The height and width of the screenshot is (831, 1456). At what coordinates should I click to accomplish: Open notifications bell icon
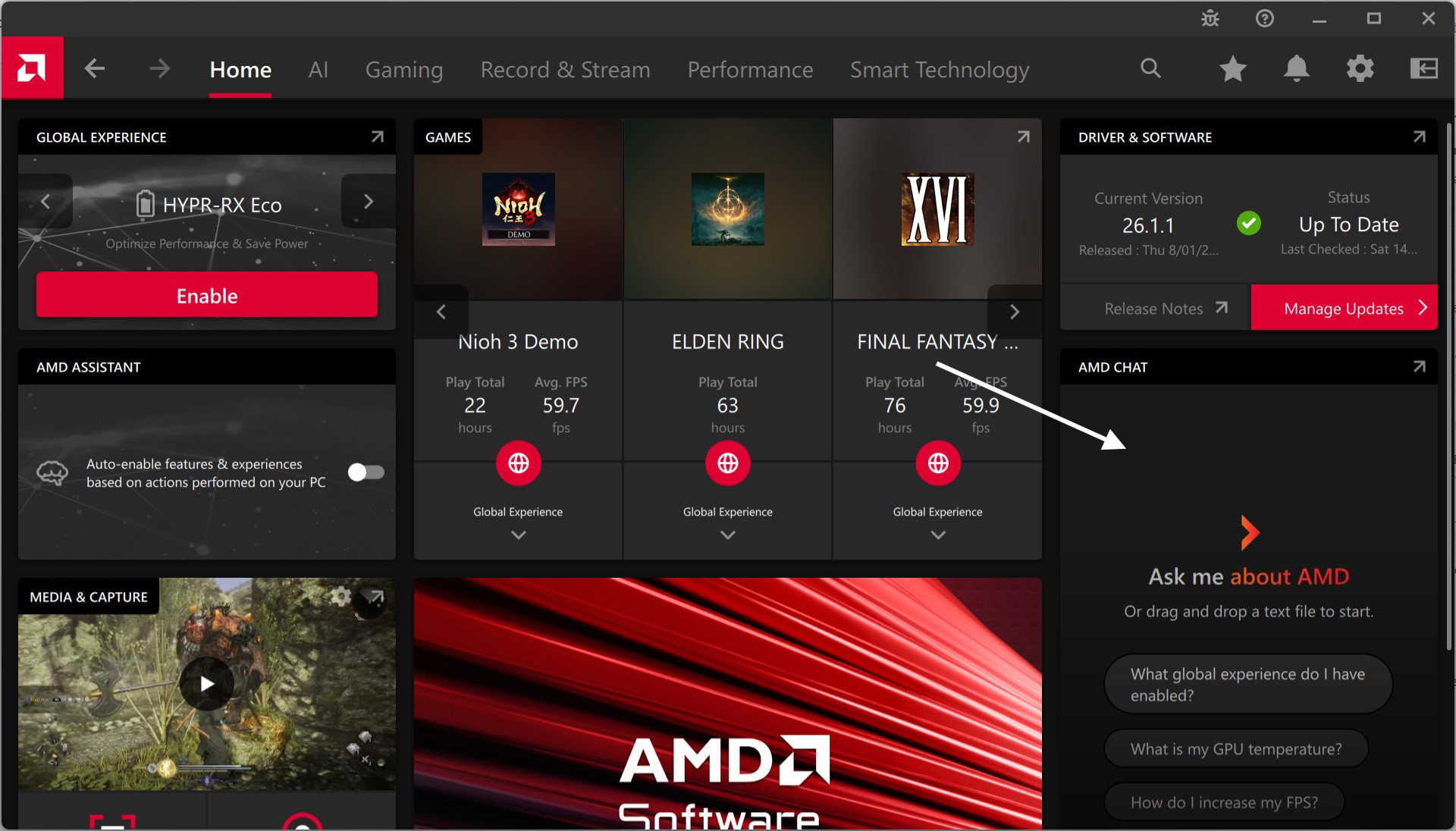tap(1296, 69)
